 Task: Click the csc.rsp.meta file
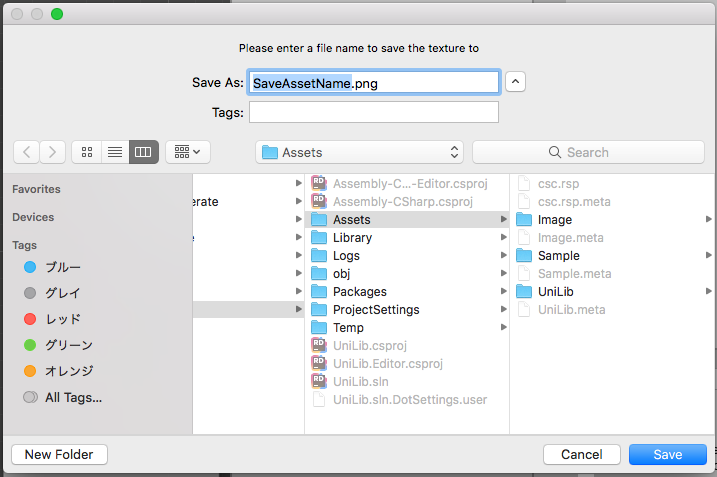coord(613,202)
